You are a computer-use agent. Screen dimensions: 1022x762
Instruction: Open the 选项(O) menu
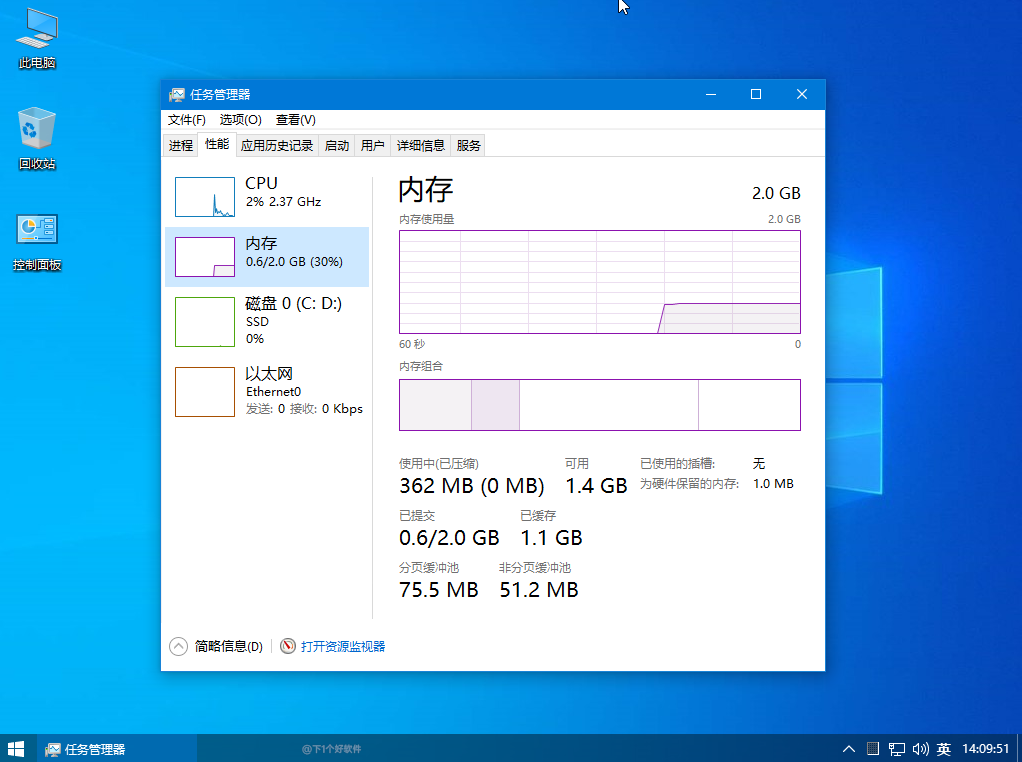pos(240,119)
